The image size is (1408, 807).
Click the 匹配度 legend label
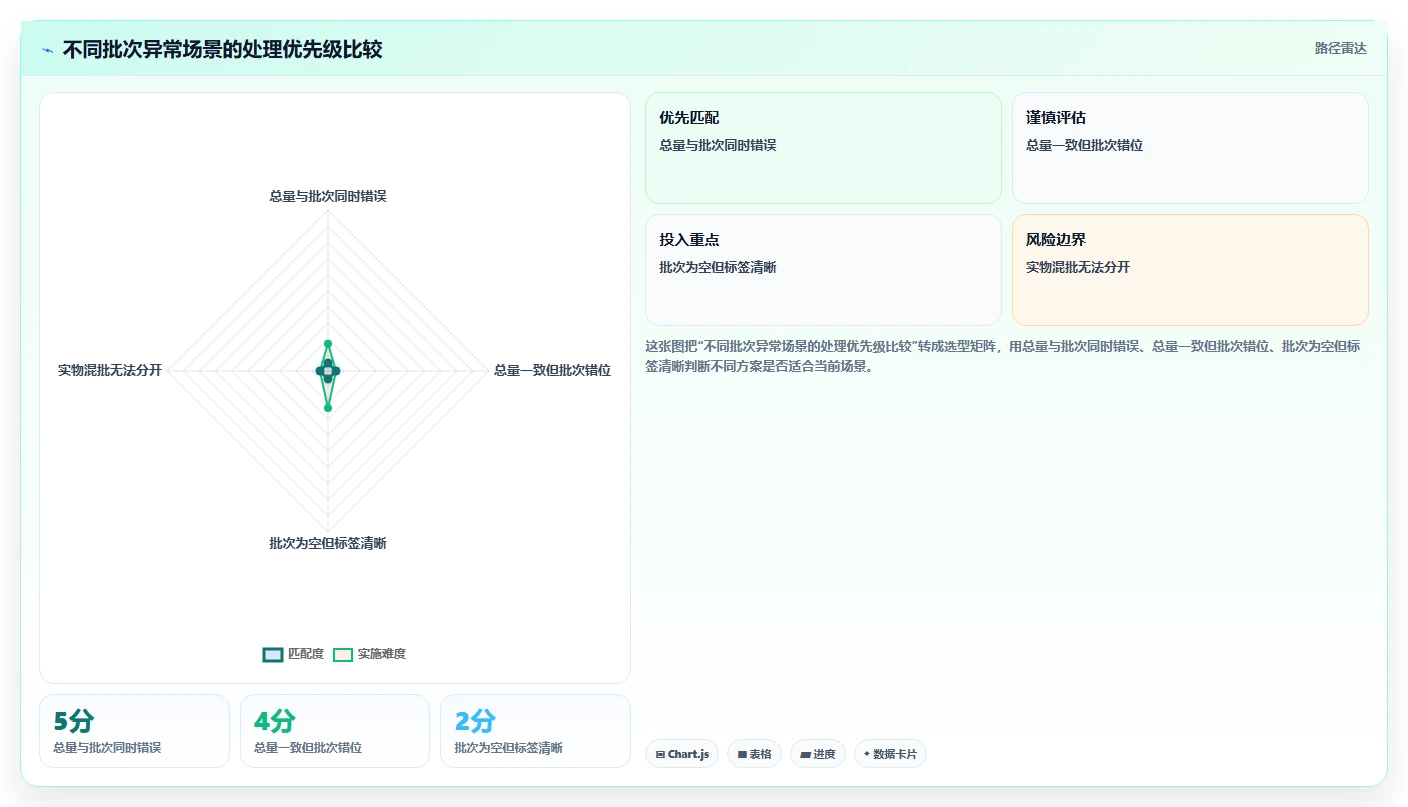[306, 654]
